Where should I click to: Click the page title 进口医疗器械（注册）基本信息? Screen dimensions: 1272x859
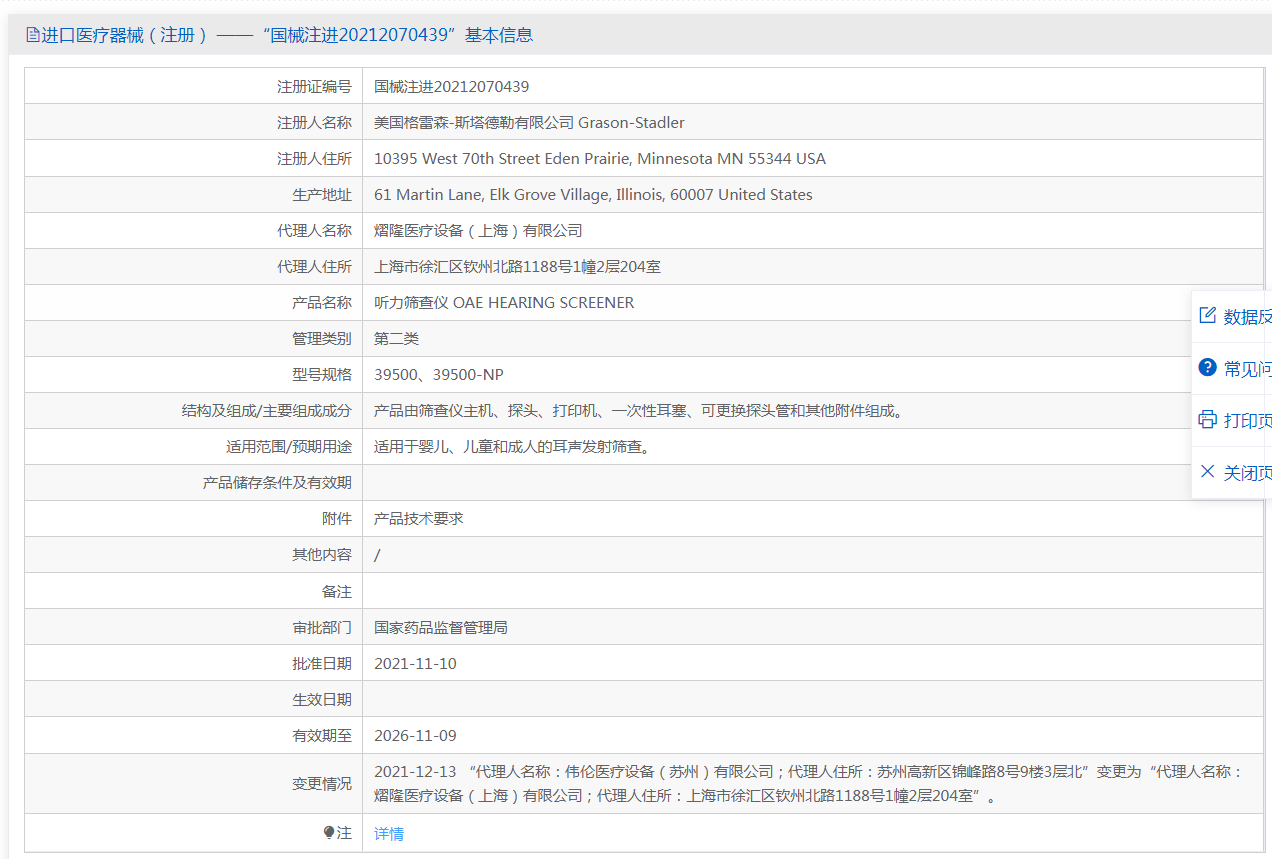[x=287, y=35]
